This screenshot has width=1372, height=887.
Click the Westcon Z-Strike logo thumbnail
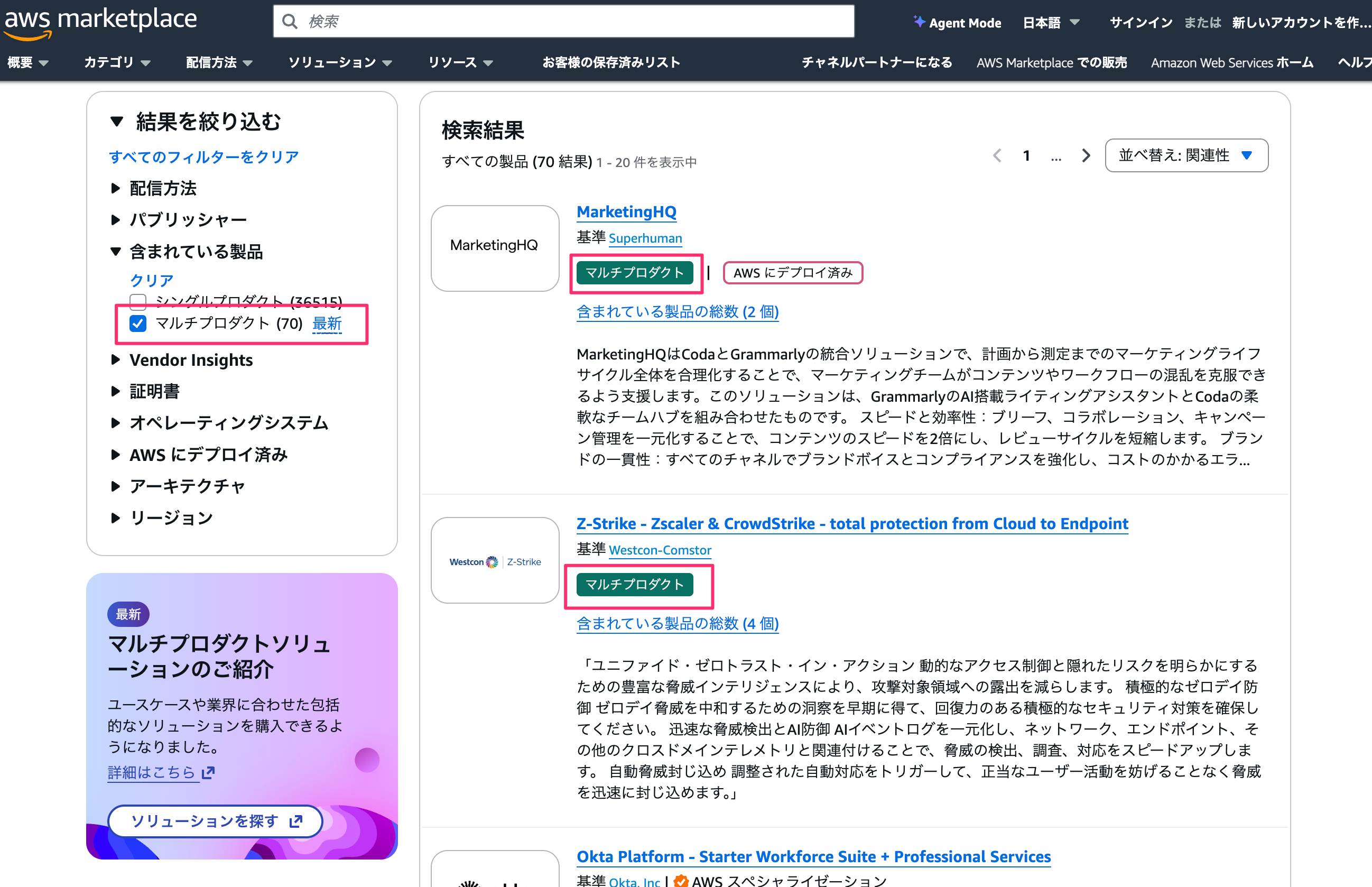(495, 560)
